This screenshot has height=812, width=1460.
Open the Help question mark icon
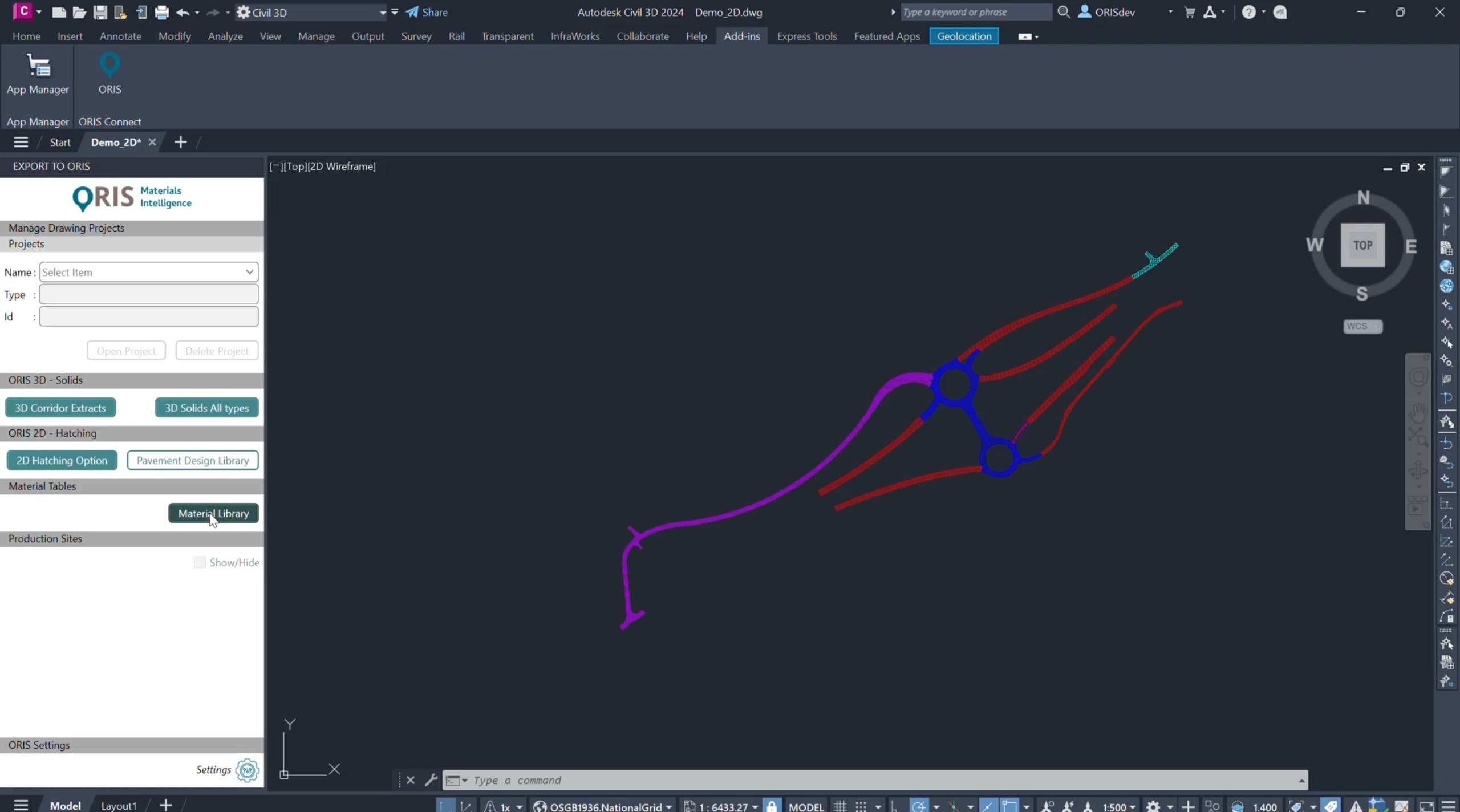[x=1248, y=12]
